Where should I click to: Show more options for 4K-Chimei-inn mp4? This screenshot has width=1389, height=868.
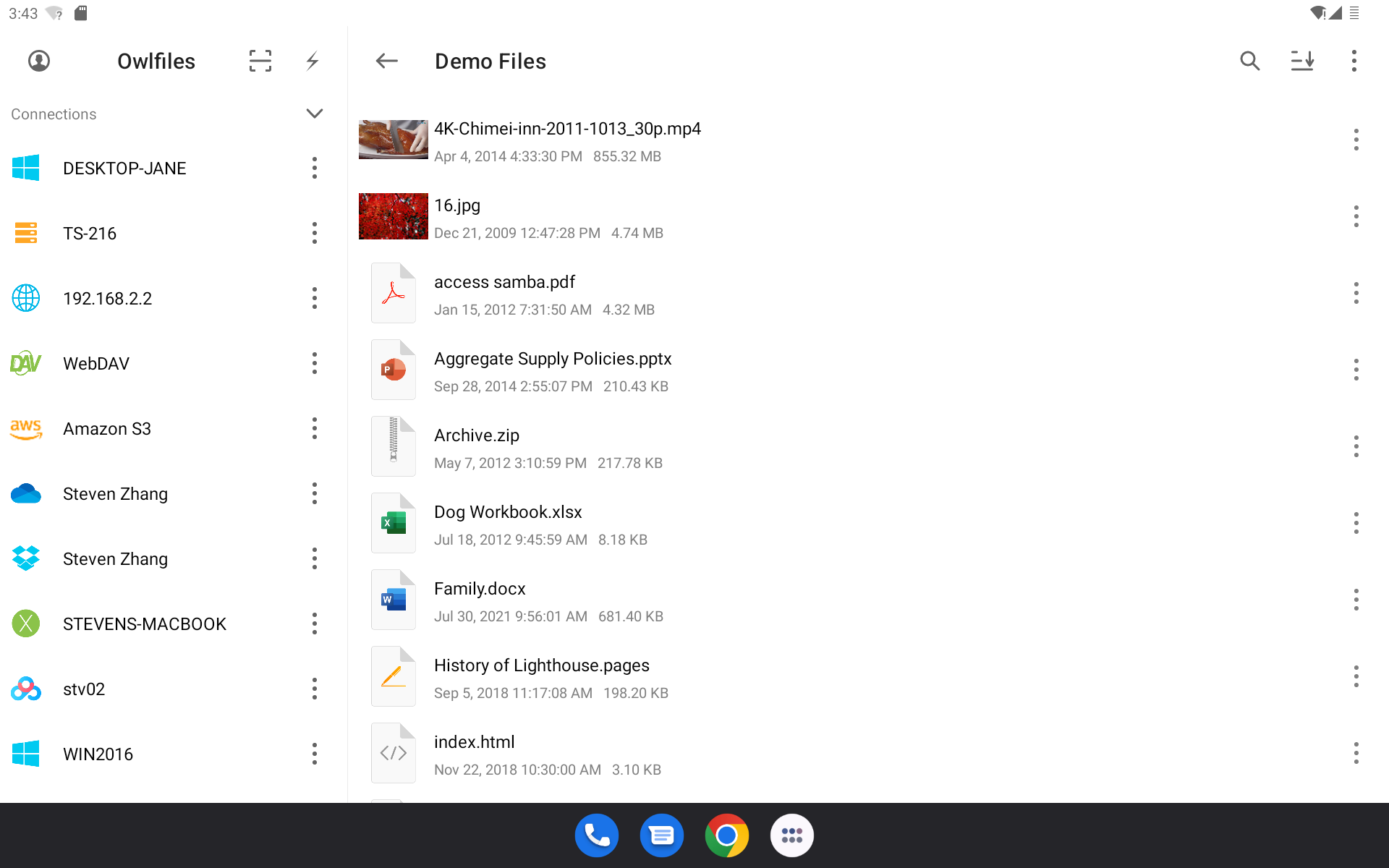[x=1356, y=140]
